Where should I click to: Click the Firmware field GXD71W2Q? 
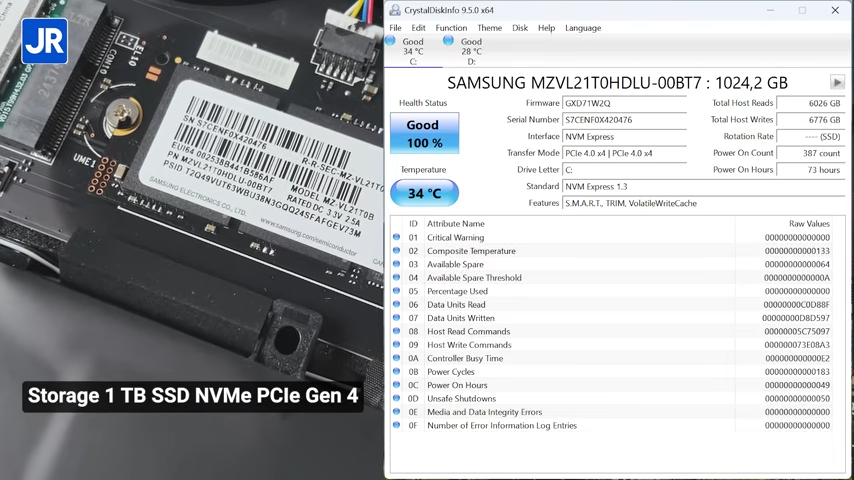[624, 103]
